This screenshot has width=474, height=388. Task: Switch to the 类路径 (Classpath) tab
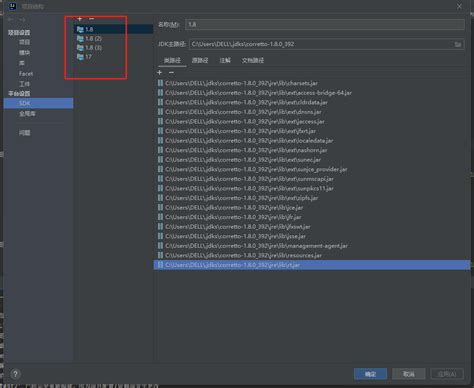(x=172, y=60)
